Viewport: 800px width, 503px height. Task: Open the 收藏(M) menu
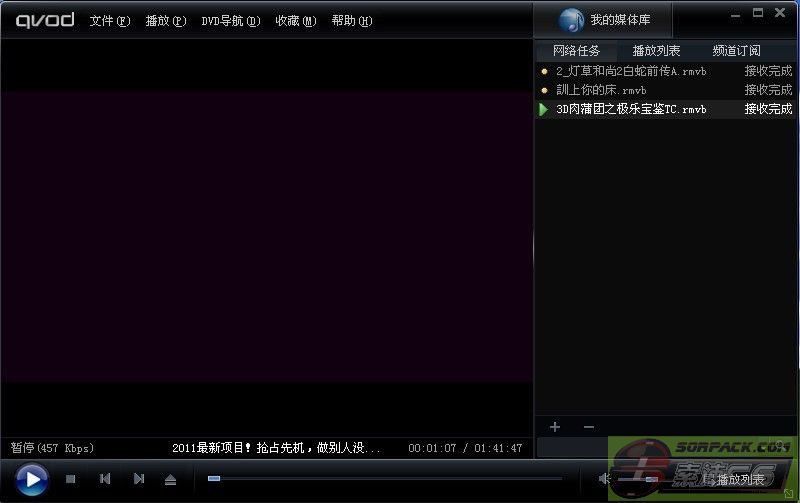coord(295,21)
